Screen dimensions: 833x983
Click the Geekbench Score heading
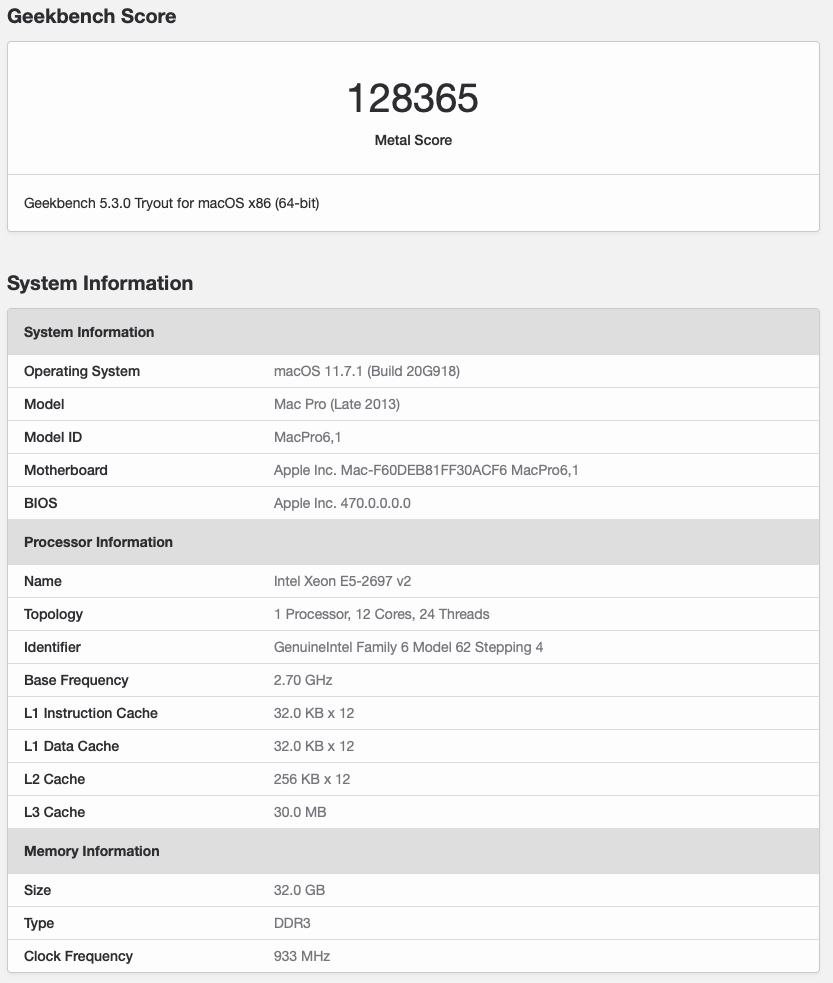(x=92, y=16)
